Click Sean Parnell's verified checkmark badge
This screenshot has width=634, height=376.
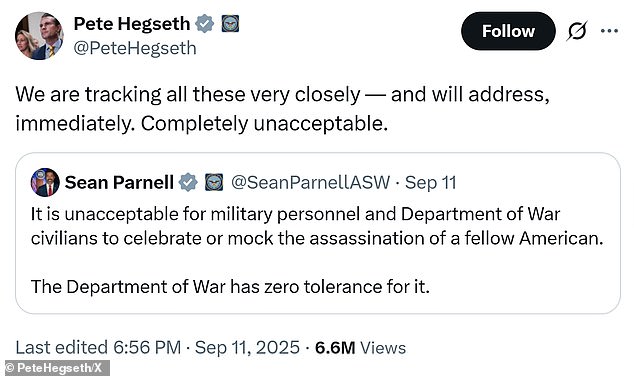pos(188,182)
